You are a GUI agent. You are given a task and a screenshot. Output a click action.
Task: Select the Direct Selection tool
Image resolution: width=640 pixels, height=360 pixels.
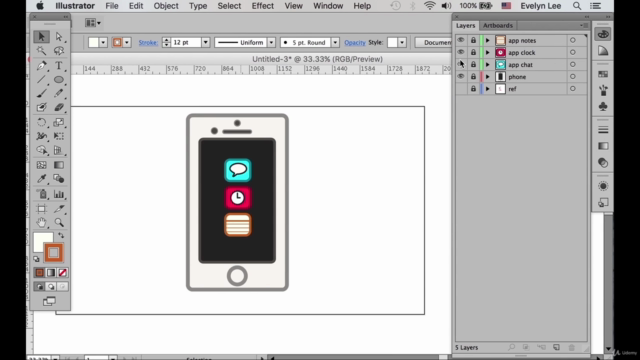click(x=59, y=37)
